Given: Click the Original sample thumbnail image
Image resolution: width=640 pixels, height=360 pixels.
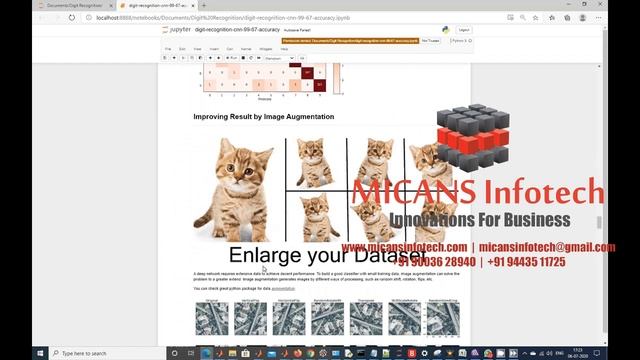Looking at the screenshot, I should (x=212, y=319).
